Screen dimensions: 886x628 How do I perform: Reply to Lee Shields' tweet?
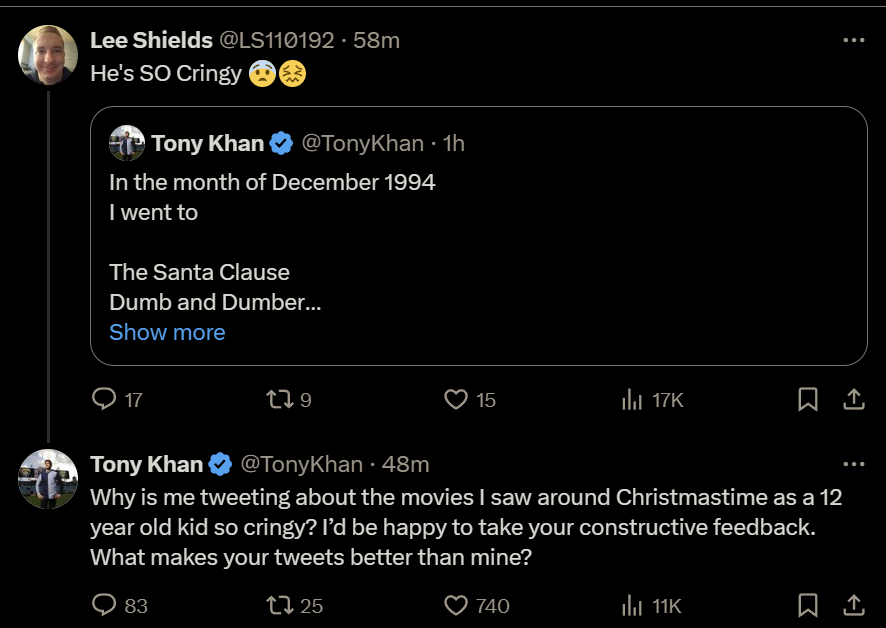click(104, 400)
